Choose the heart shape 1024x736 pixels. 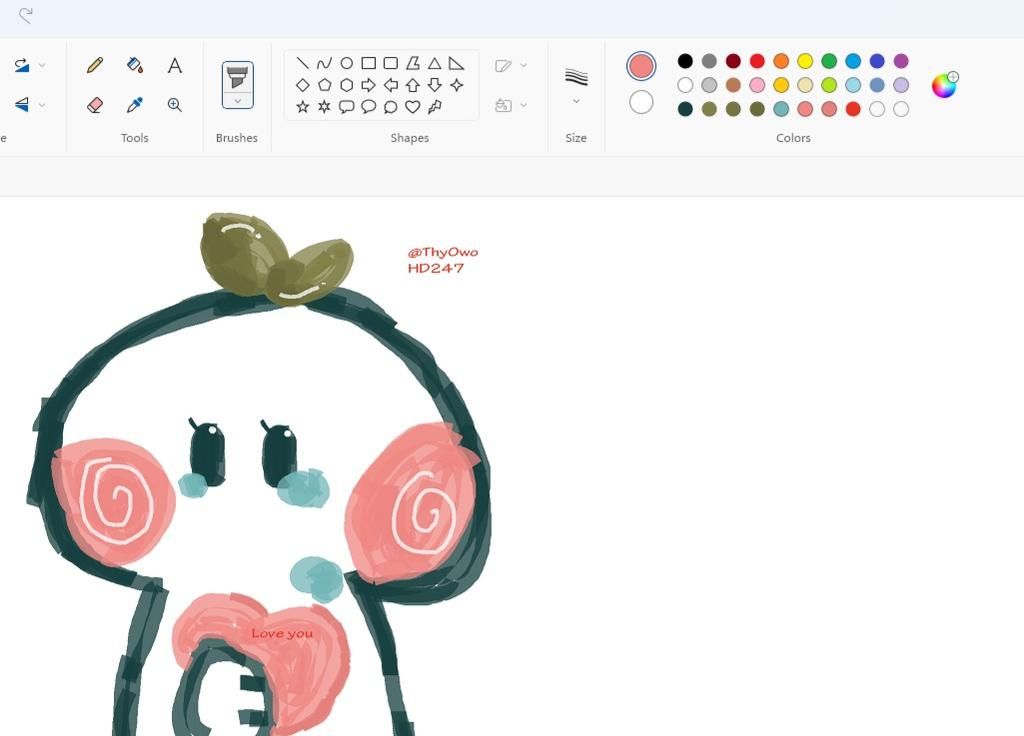coord(412,107)
